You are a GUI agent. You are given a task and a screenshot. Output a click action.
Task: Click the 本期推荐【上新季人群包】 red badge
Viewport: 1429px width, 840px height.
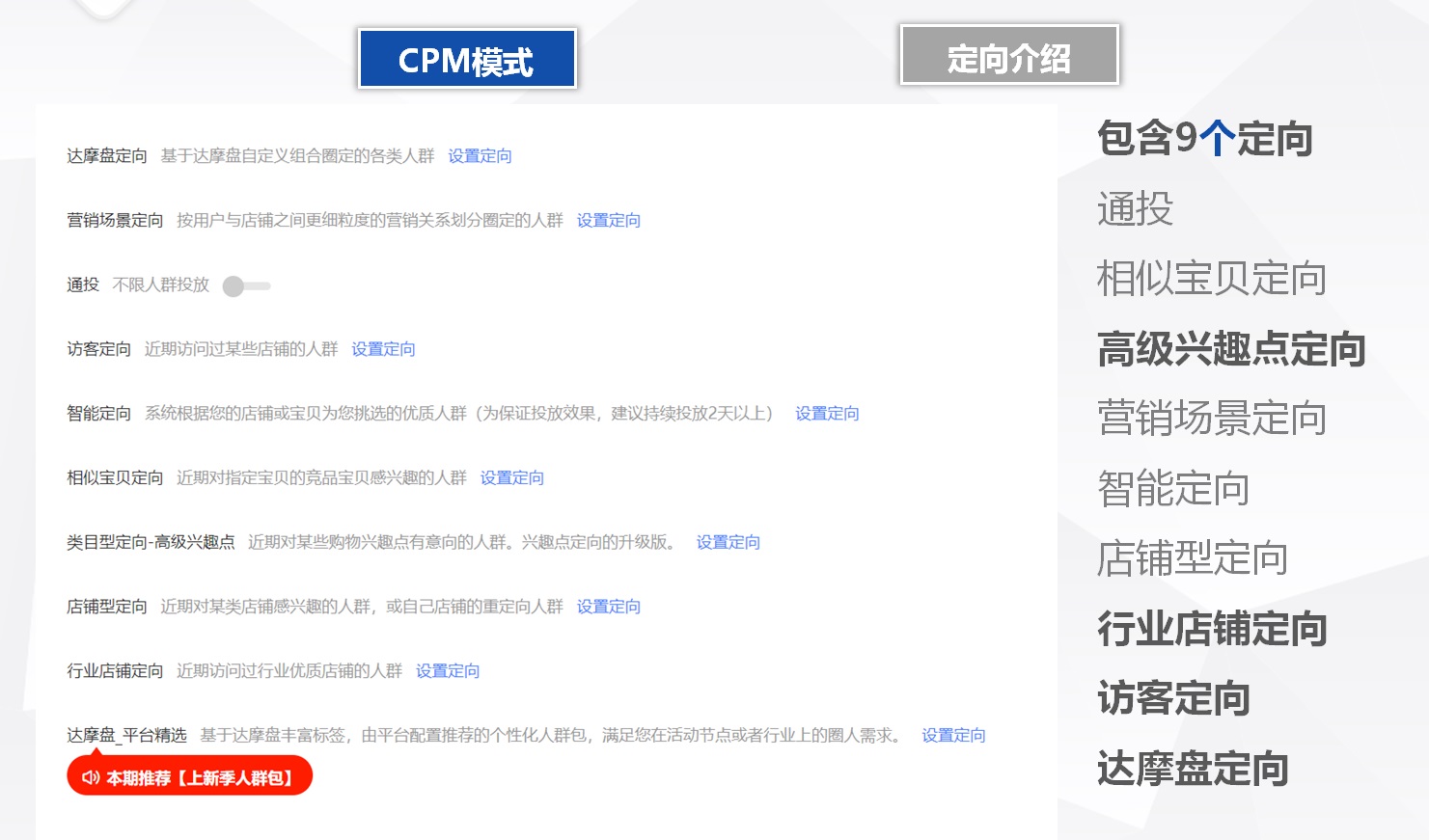click(x=190, y=776)
